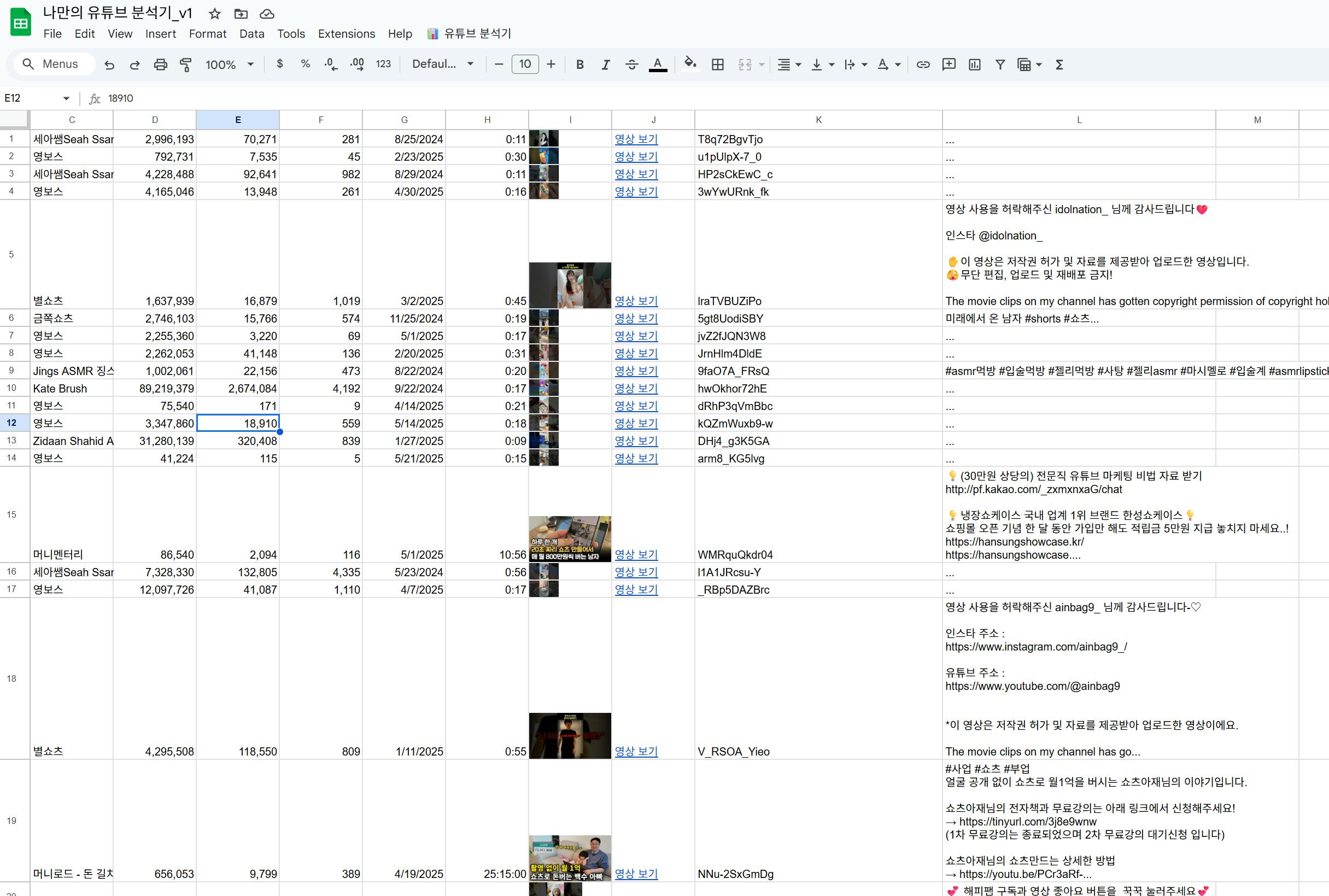
Task: Open the Borders tool
Action: tap(718, 65)
